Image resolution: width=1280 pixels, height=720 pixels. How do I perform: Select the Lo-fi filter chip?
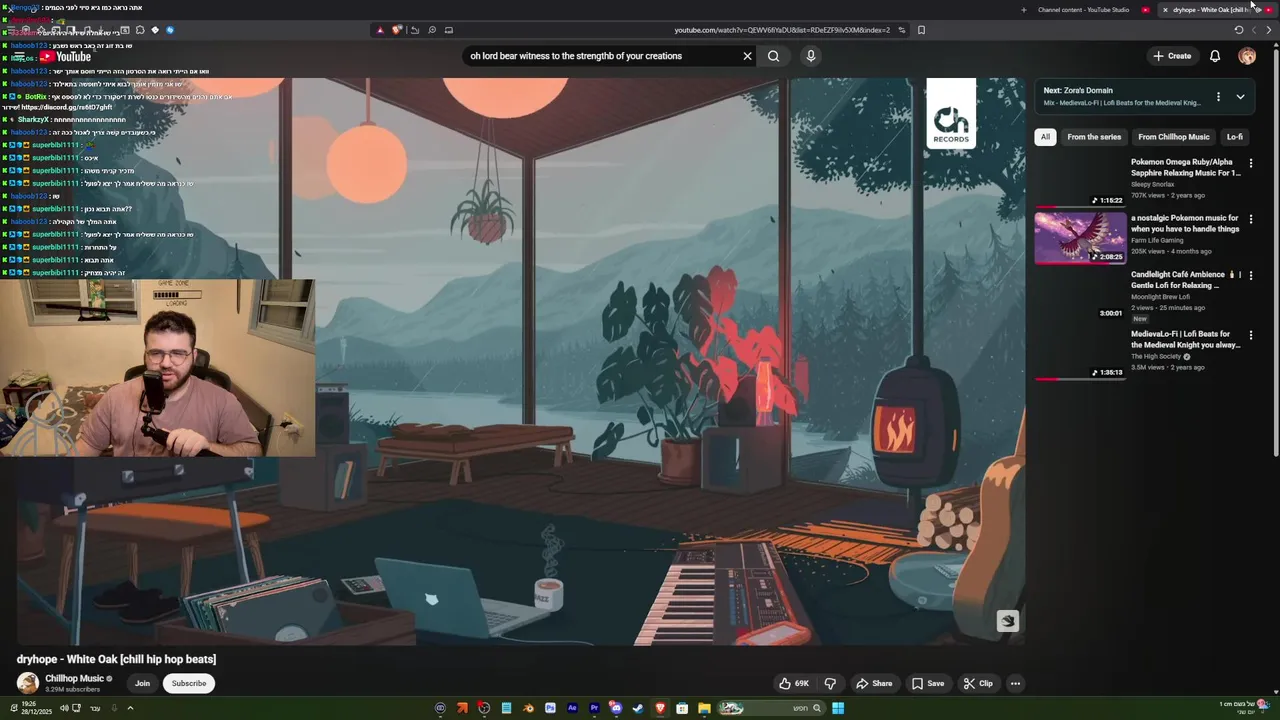click(x=1235, y=137)
